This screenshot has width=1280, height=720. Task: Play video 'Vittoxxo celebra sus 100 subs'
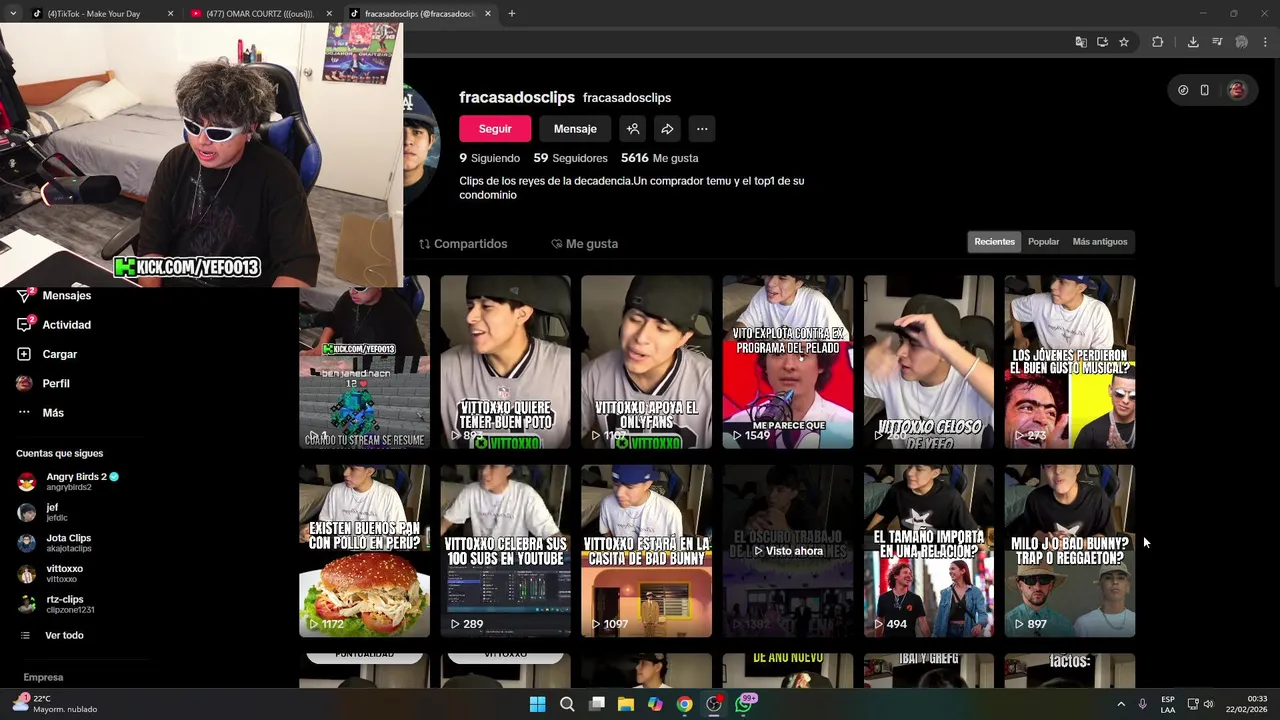(505, 551)
